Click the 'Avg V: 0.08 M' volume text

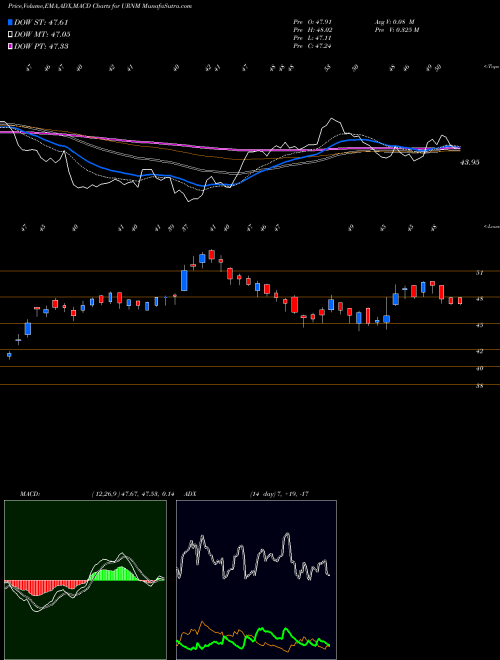click(x=395, y=22)
